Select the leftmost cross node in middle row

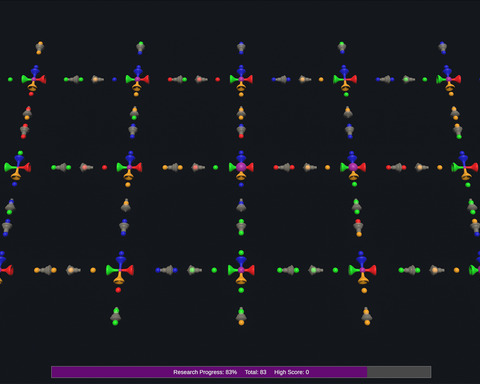(x=18, y=167)
